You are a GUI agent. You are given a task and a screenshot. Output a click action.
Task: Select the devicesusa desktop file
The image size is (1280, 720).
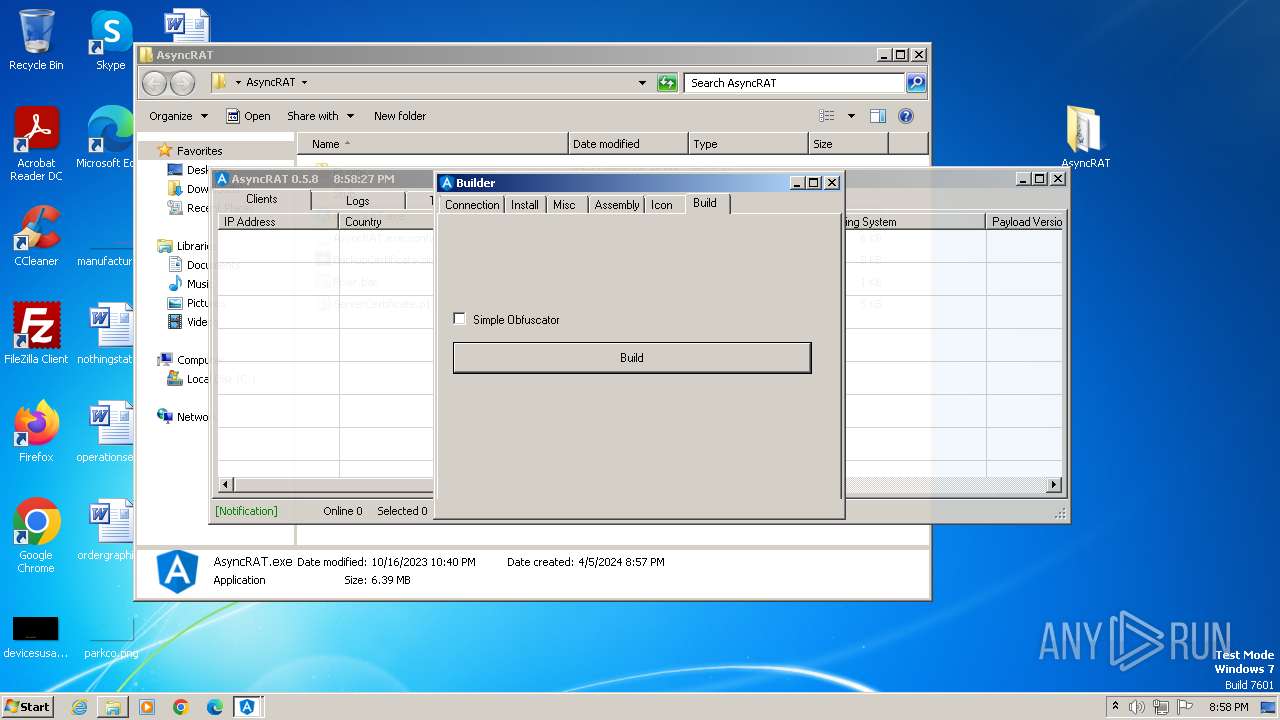(x=36, y=636)
